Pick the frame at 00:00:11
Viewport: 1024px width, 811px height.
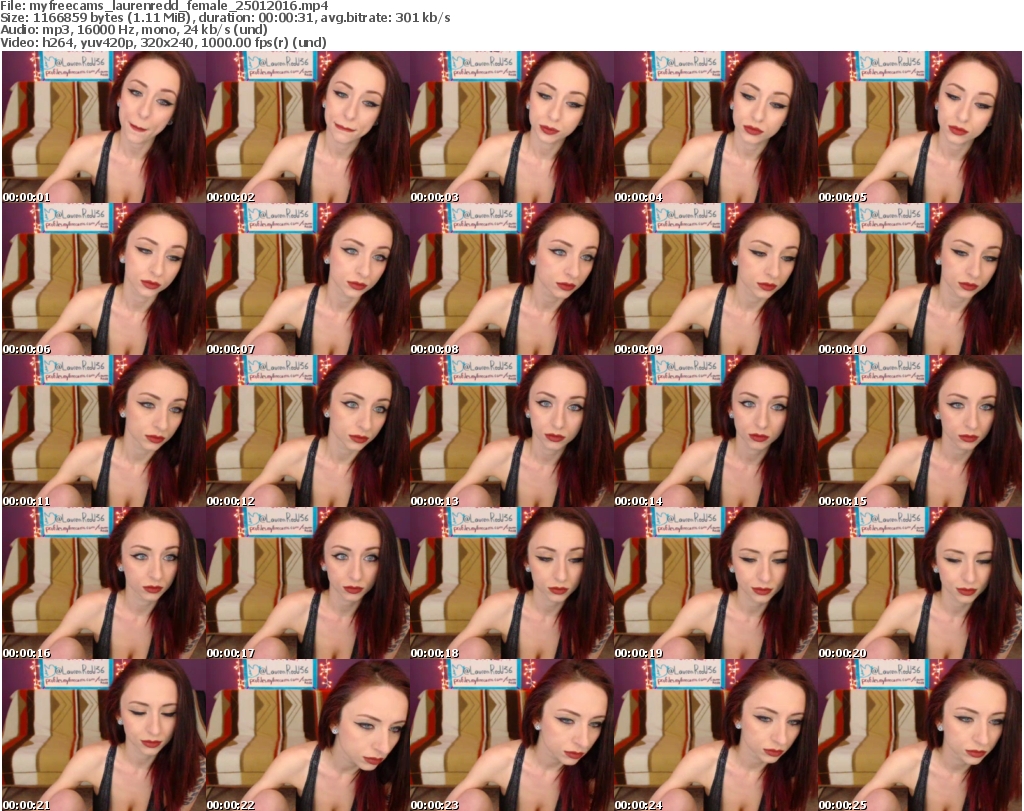click(x=104, y=432)
